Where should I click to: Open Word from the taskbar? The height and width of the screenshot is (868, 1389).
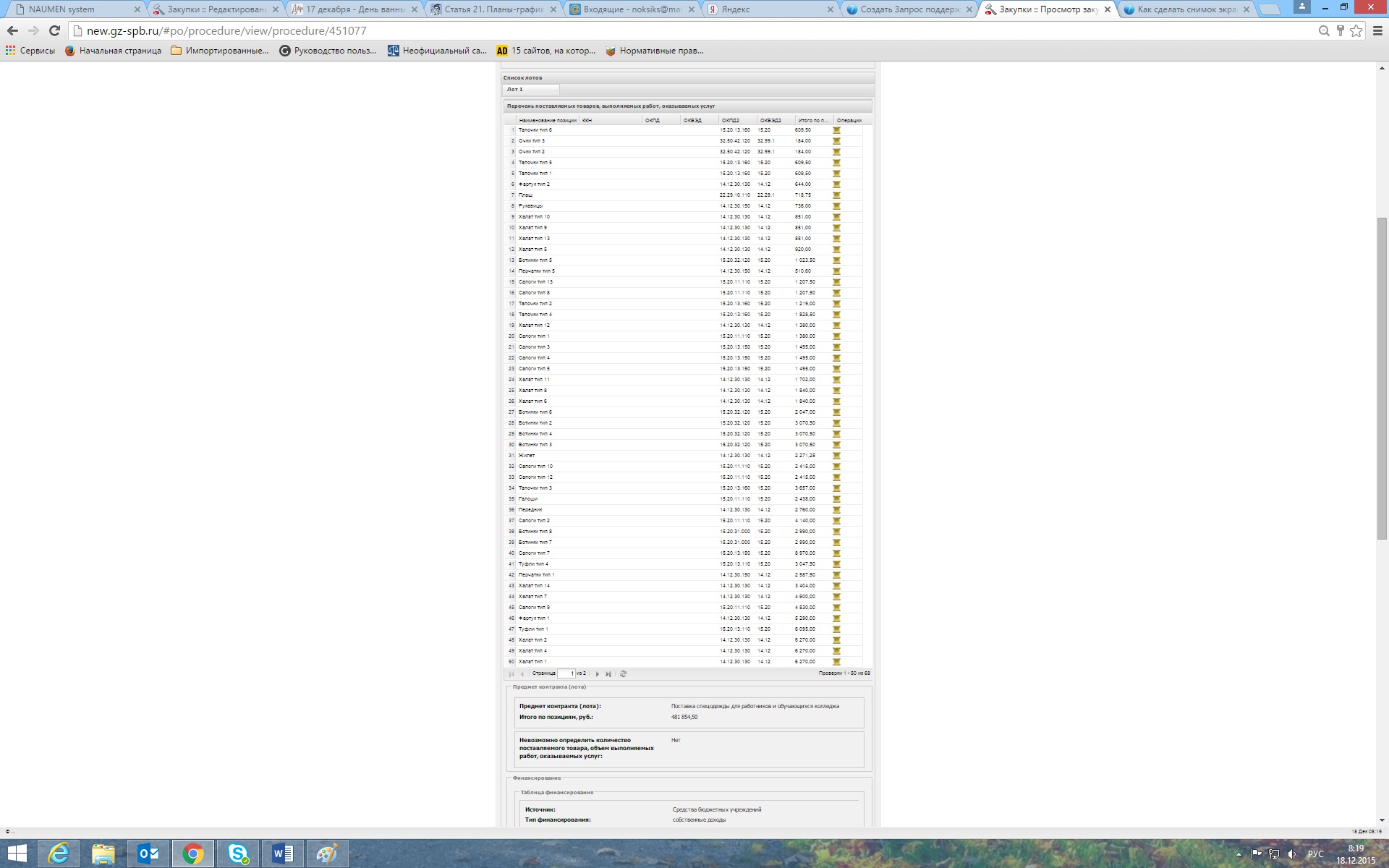tap(283, 854)
